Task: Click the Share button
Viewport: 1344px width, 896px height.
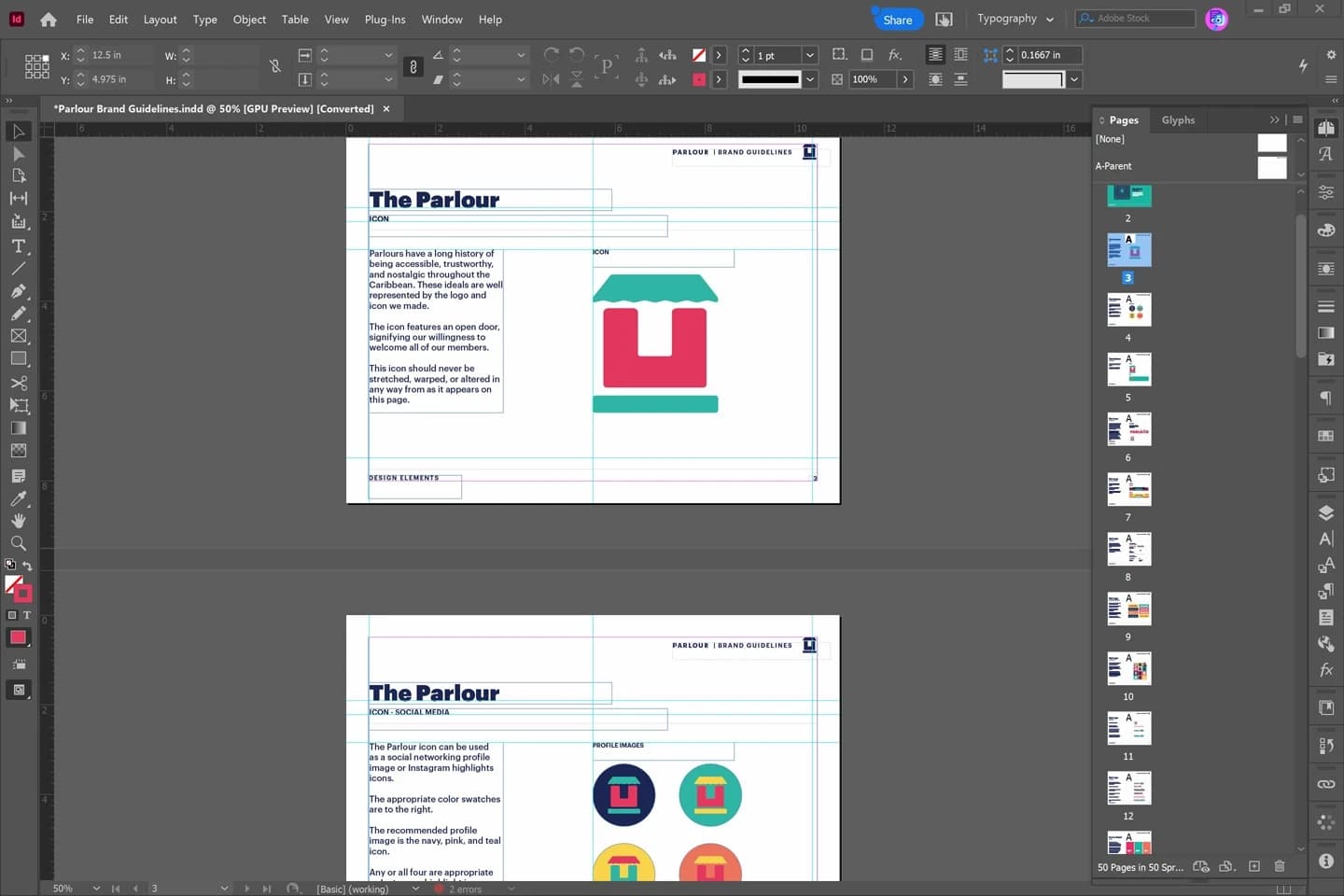Action: pos(897,20)
